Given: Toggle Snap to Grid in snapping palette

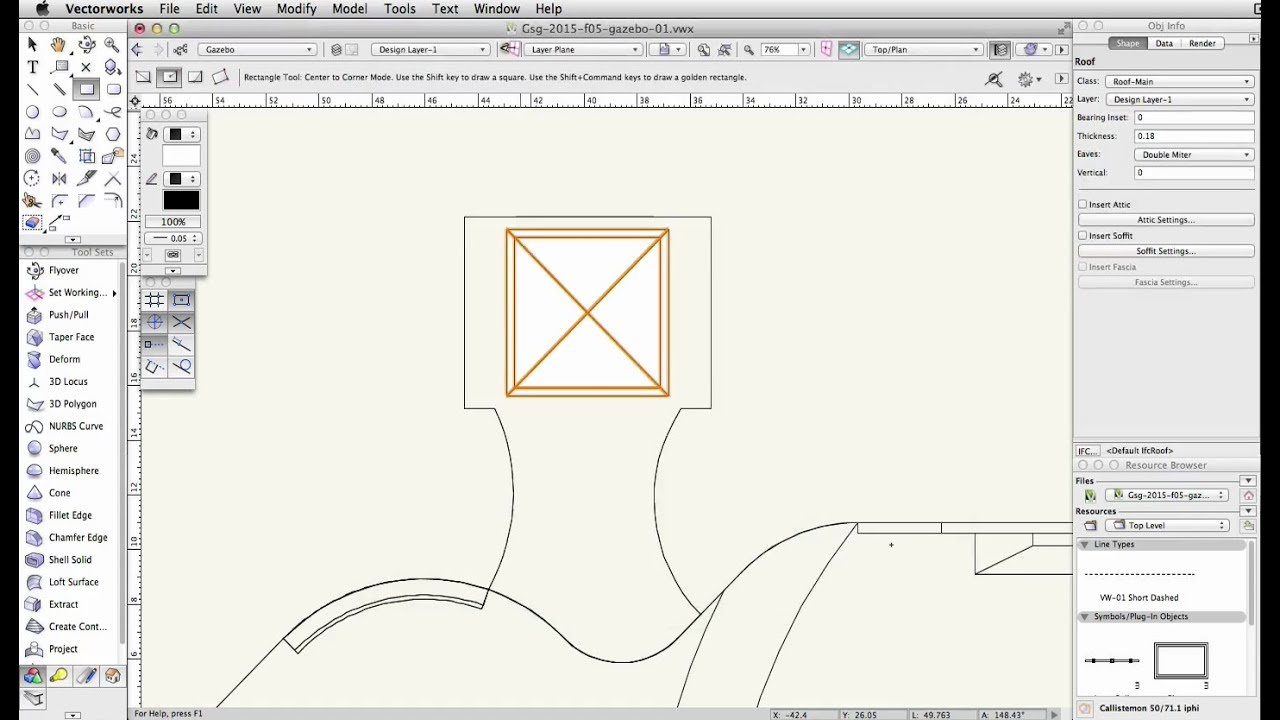Looking at the screenshot, I should point(155,299).
